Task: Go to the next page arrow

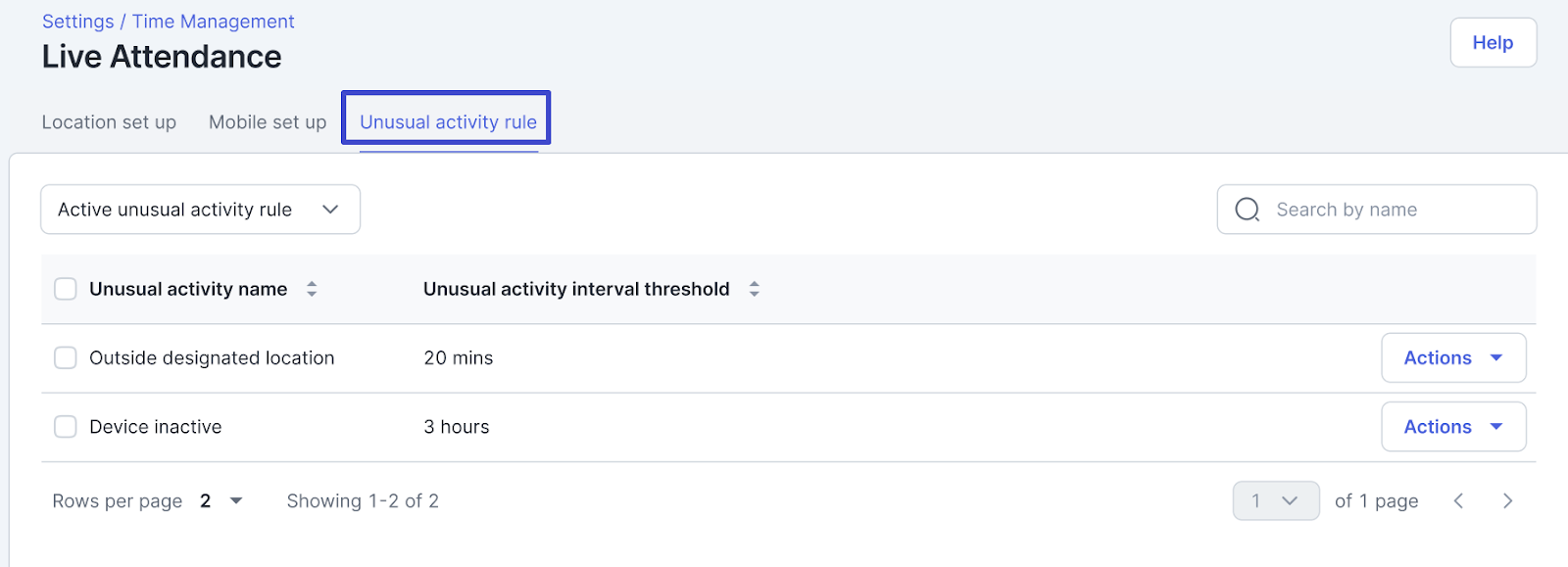Action: tap(1507, 501)
